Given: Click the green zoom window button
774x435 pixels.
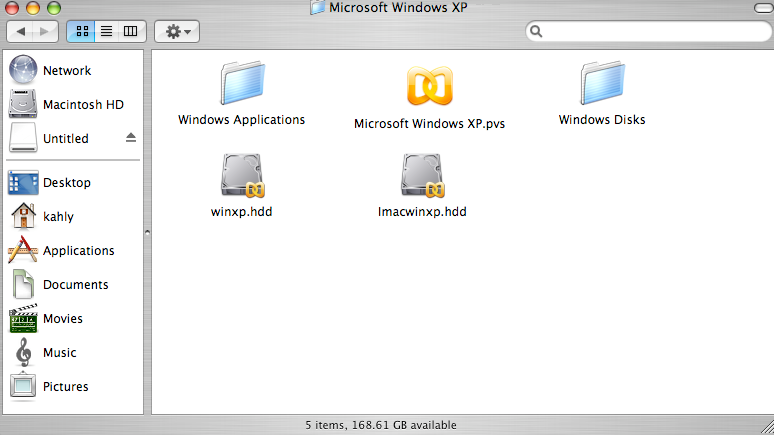Looking at the screenshot, I should click(x=54, y=7).
